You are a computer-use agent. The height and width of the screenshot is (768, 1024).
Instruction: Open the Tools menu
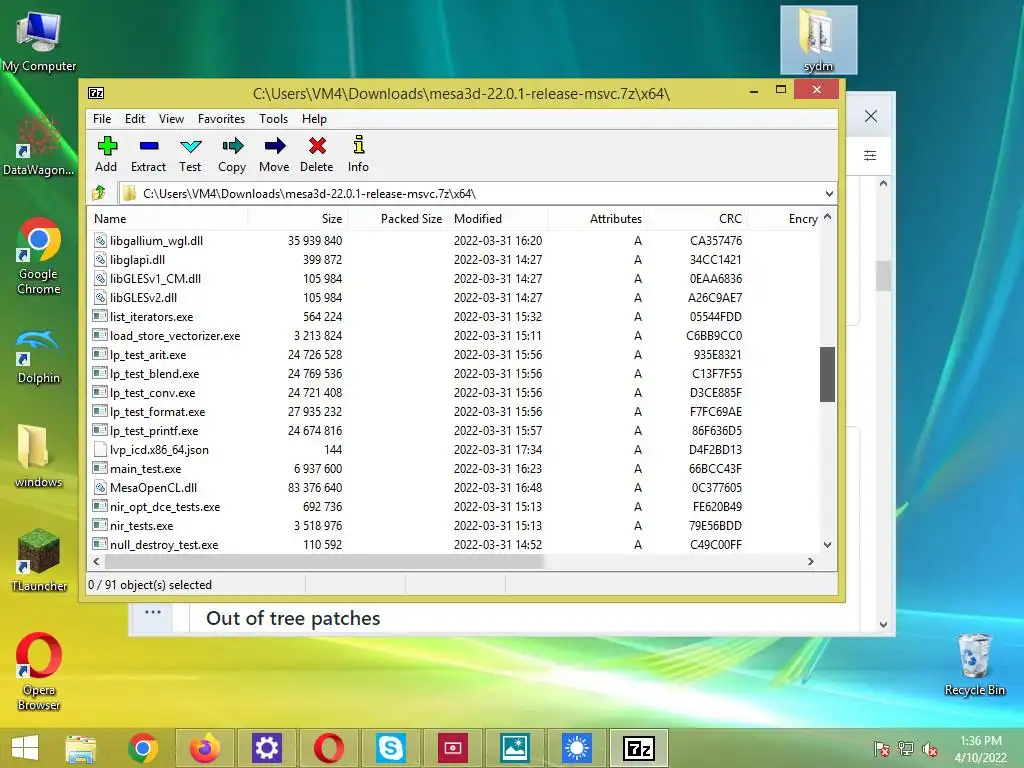(x=273, y=119)
